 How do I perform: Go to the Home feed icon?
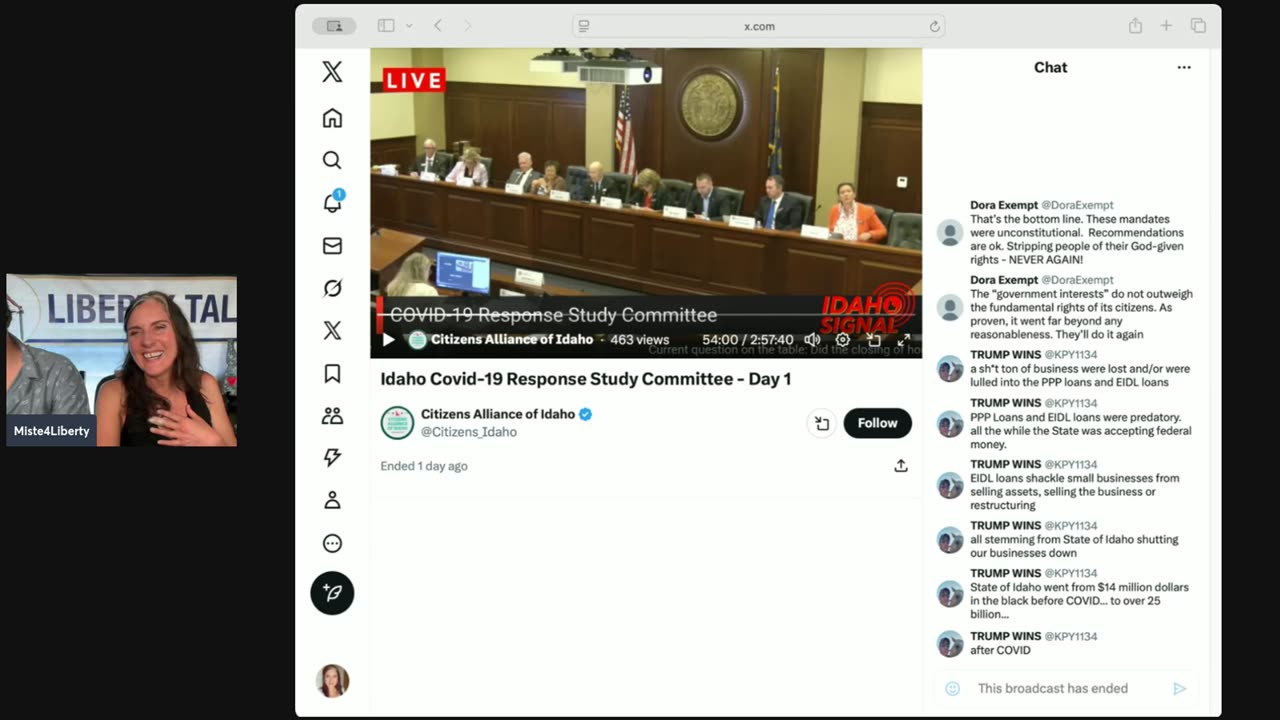332,118
